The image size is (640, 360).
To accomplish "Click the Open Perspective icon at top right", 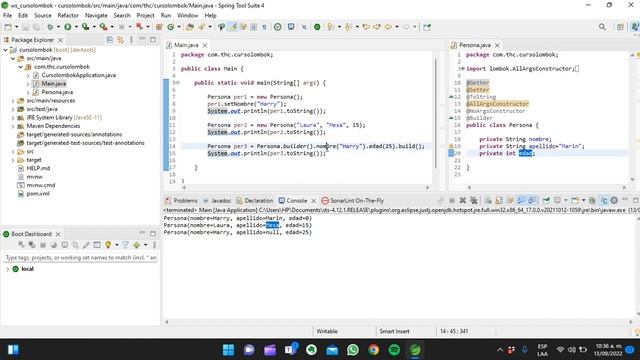I will [x=620, y=27].
